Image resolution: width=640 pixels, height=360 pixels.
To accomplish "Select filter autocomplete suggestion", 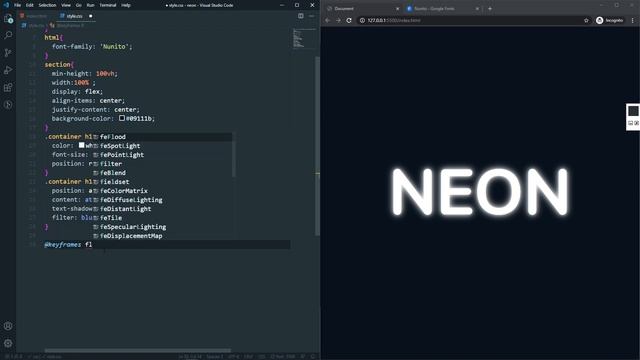I will point(162,164).
